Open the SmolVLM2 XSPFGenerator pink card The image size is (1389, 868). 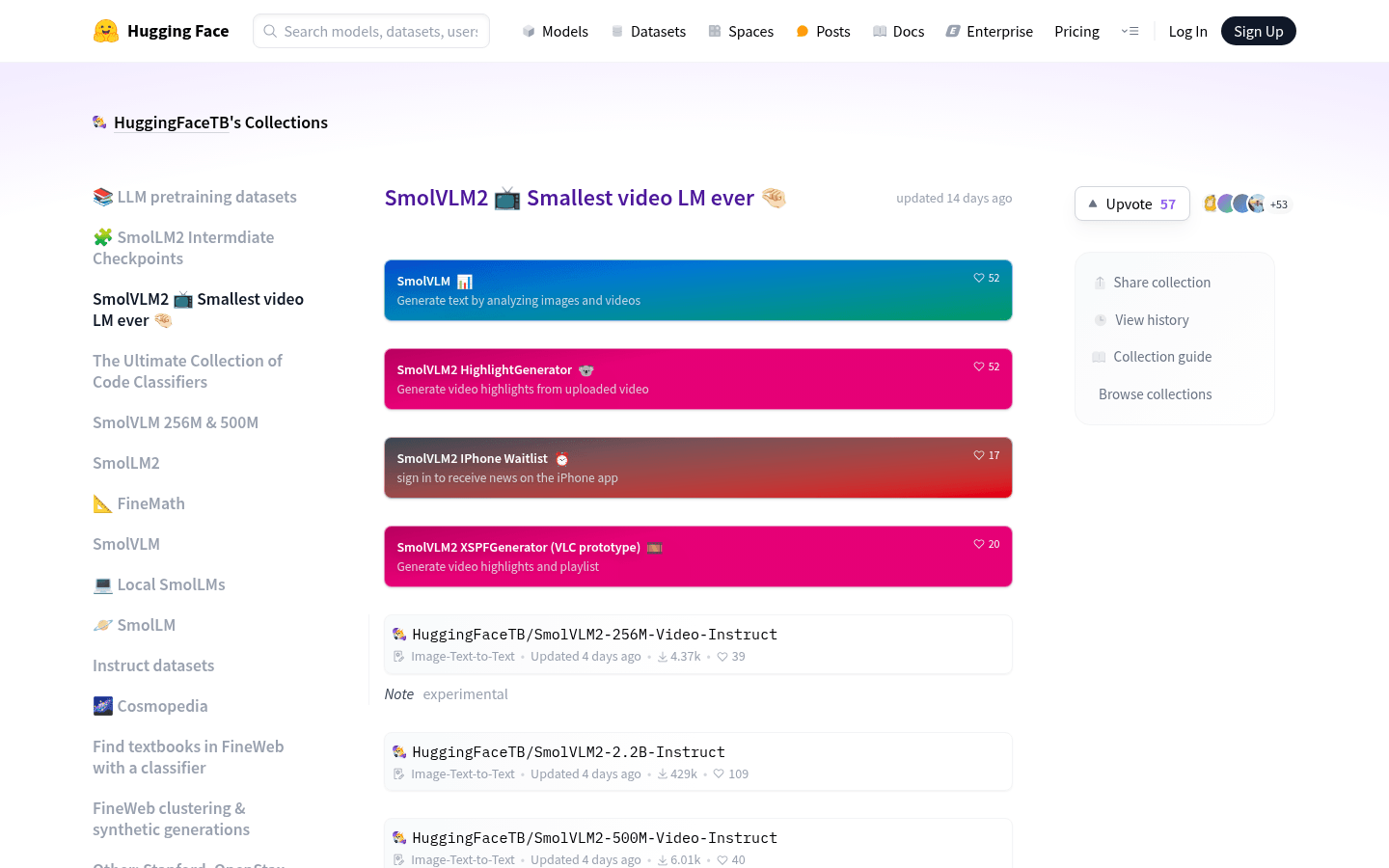[697, 556]
